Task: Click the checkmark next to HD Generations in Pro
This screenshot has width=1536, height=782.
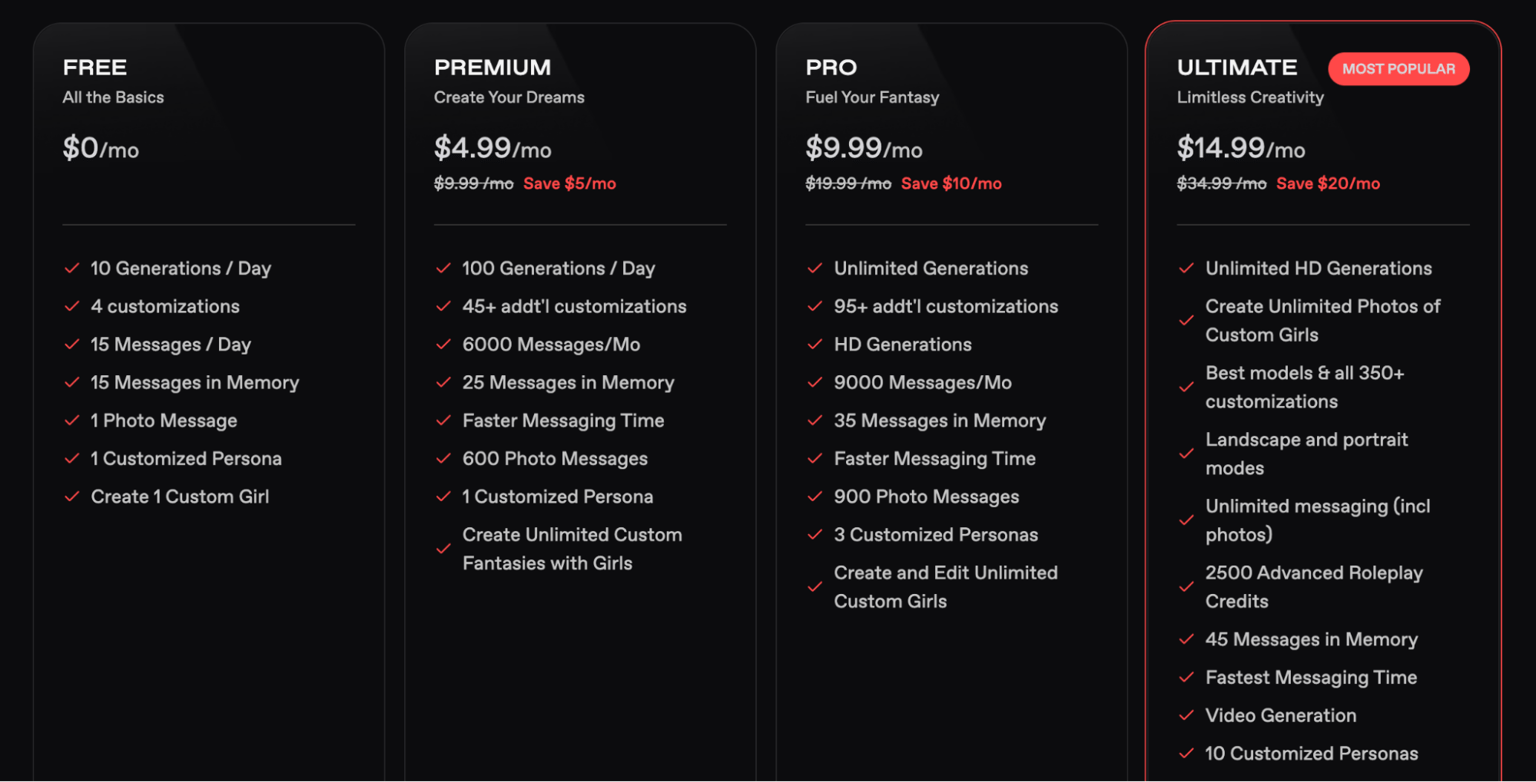Action: [x=815, y=345]
